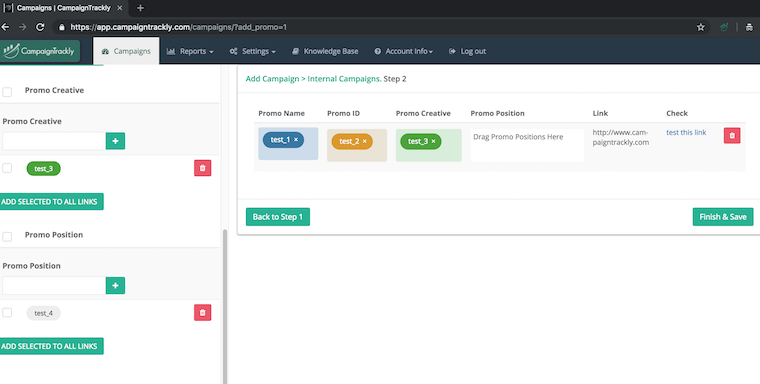Click the Add Campaign breadcrumb link
This screenshot has width=760, height=384.
click(272, 79)
